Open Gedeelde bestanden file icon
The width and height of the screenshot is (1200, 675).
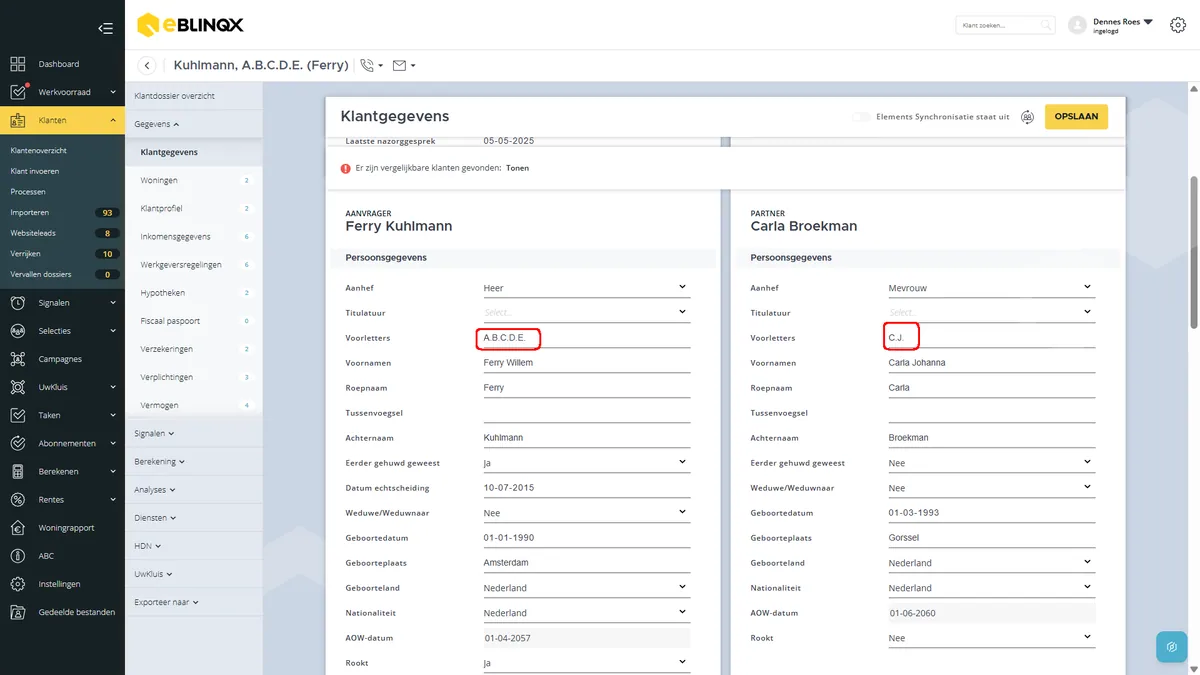pyautogui.click(x=18, y=612)
